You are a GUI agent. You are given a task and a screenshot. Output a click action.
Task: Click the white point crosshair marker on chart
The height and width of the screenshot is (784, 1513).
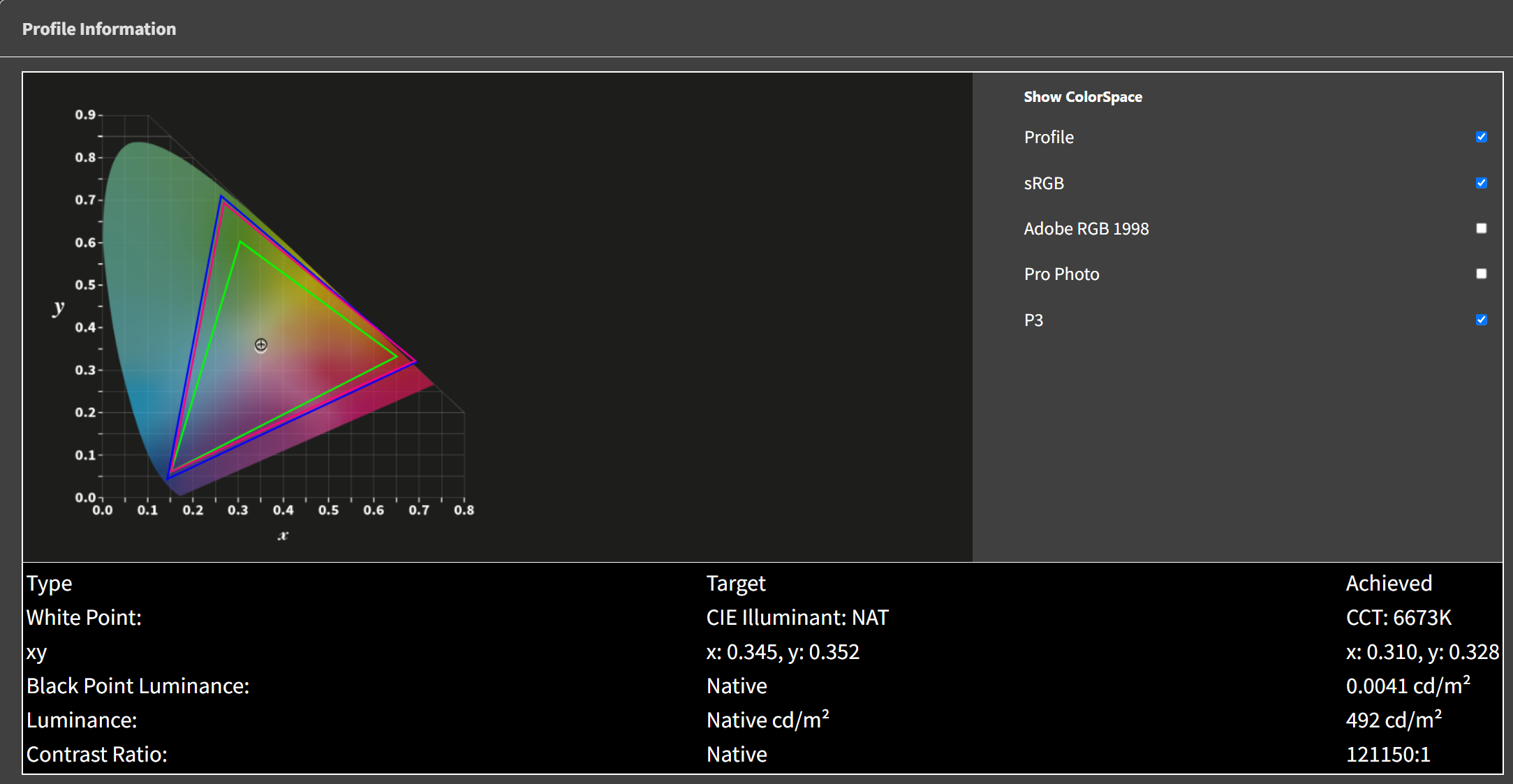click(x=260, y=345)
